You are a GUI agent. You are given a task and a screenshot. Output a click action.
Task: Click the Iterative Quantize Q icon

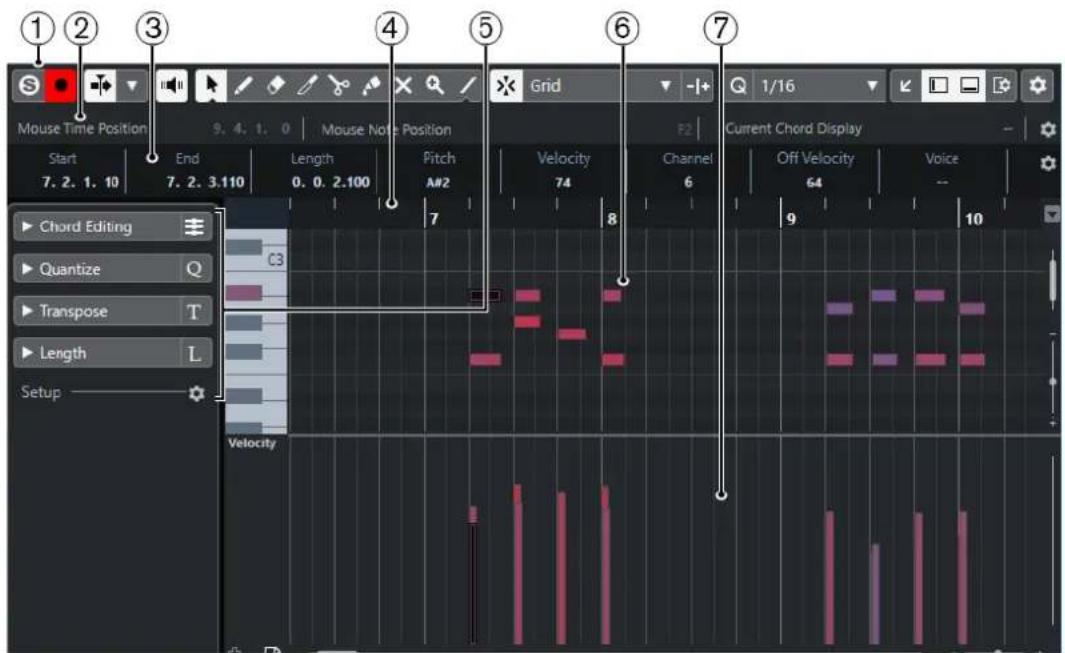pos(738,86)
